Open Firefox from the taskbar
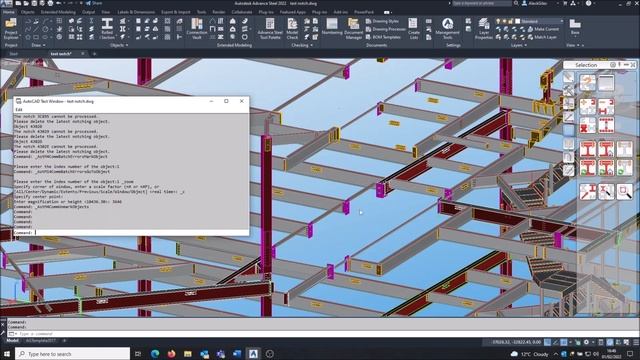Viewport: 640px width, 360px height. (171, 354)
